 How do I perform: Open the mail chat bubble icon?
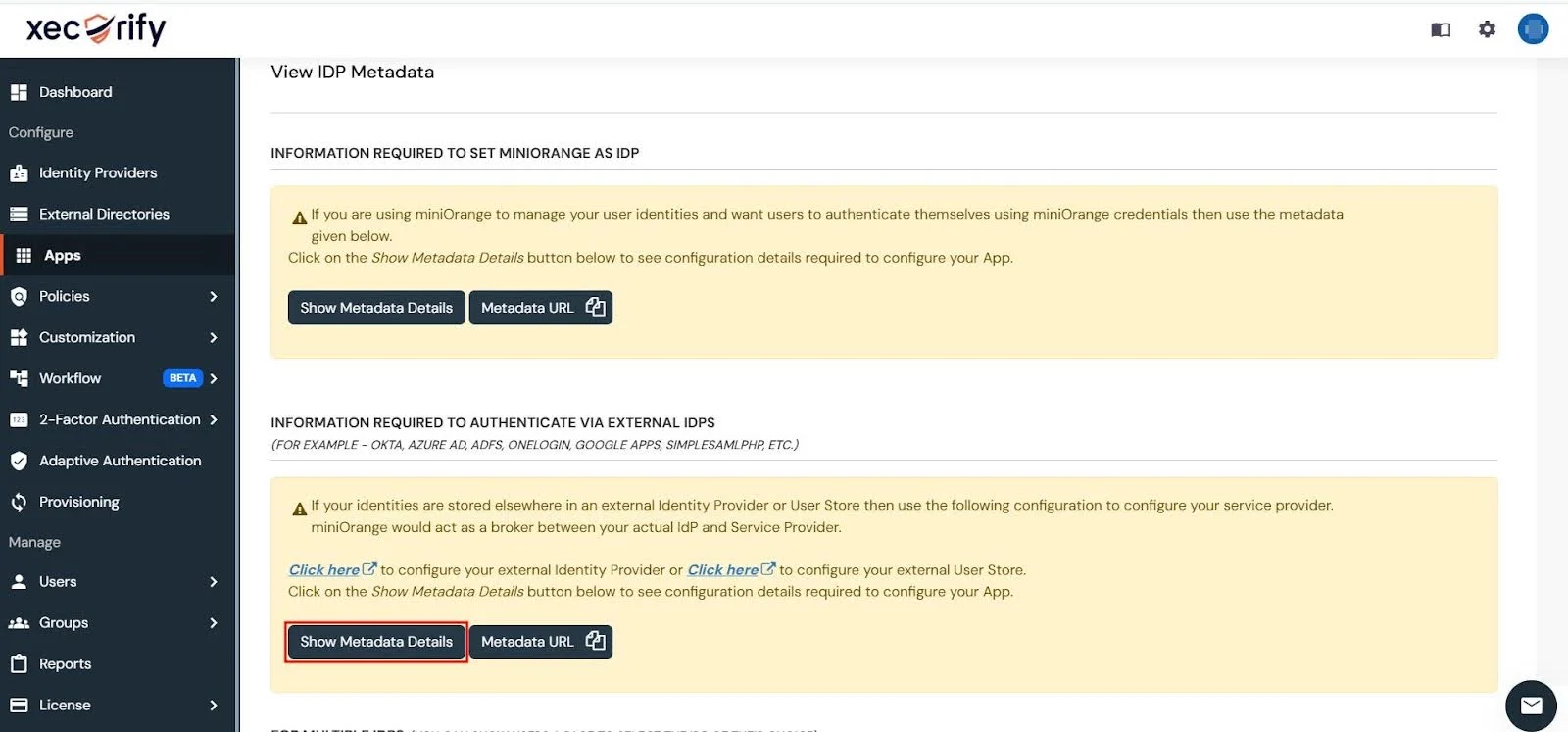click(1531, 705)
